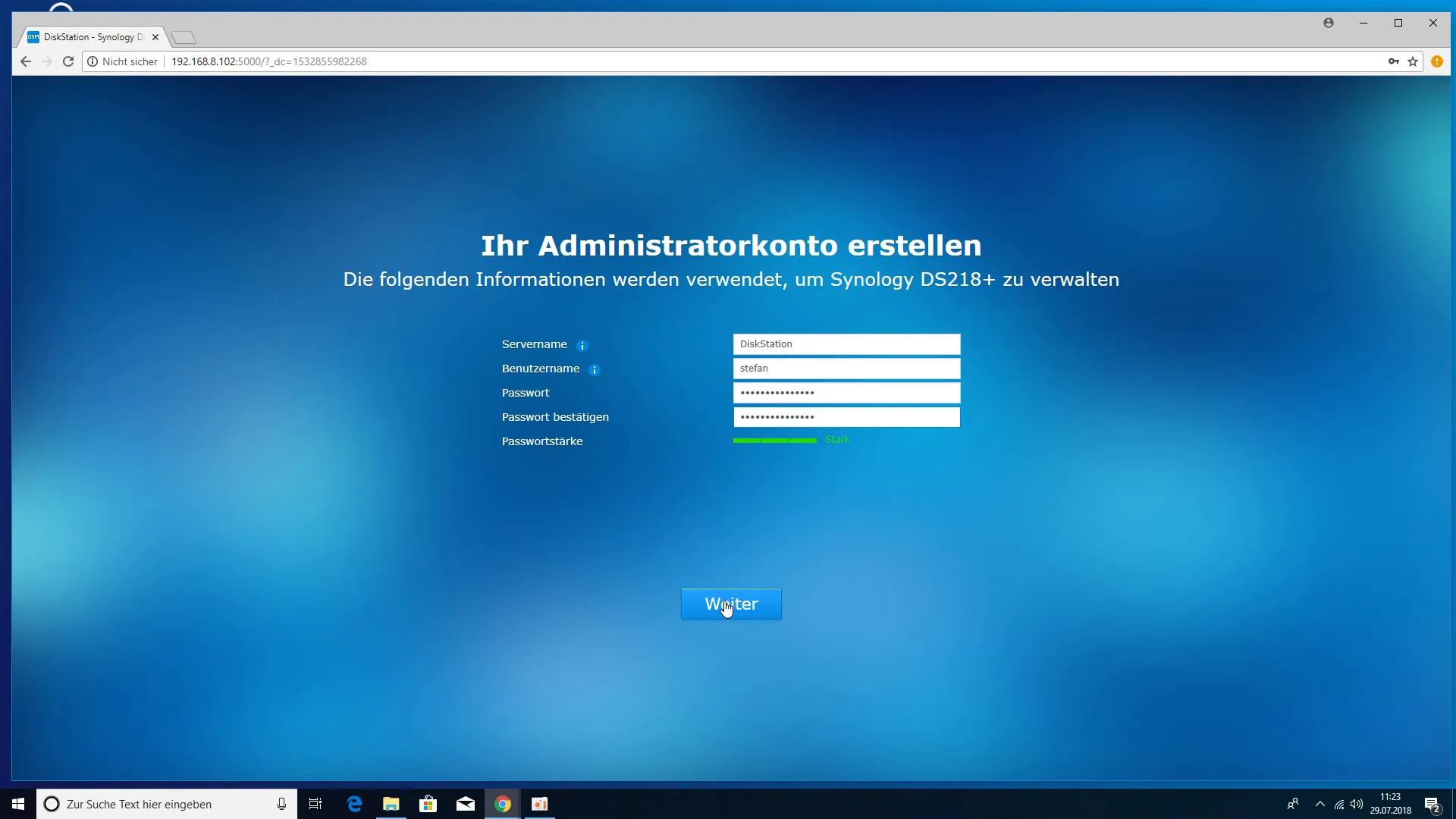This screenshot has width=1456, height=819.
Task: Open the People icon in system tray
Action: 1293,804
